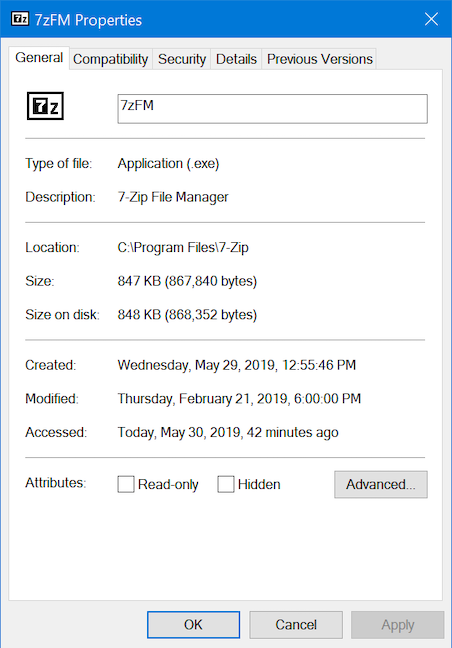The height and width of the screenshot is (648, 452).
Task: Open the Security tab
Action: 182,59
